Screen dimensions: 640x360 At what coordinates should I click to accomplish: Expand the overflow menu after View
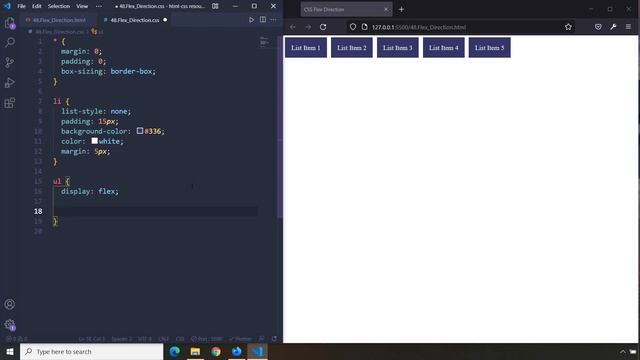[x=99, y=6]
